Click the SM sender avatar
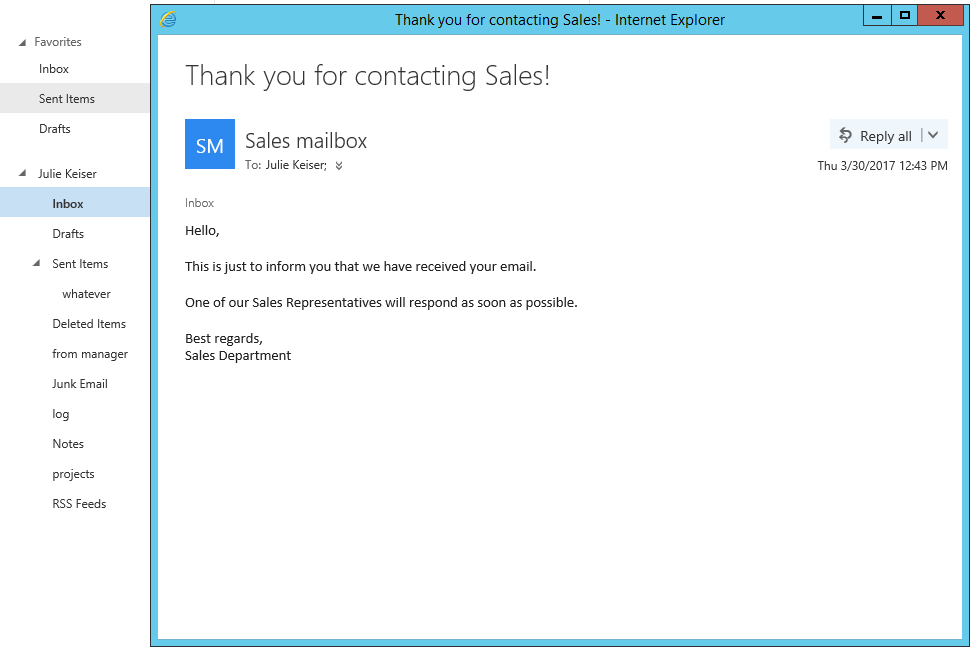This screenshot has width=970, height=647. [x=210, y=144]
